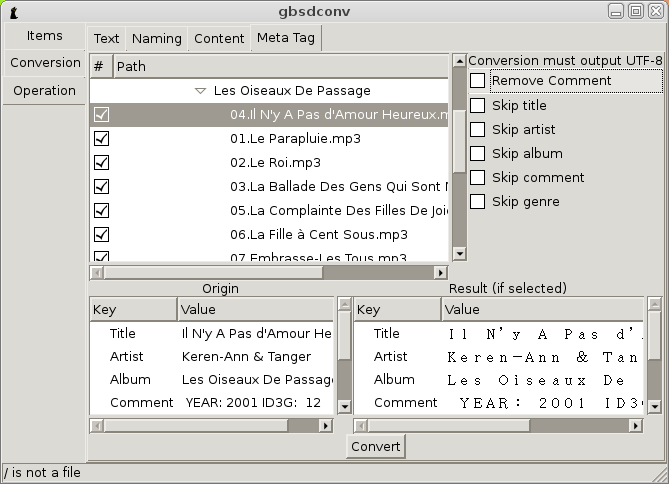Click the chess piece window menu icon
Screen dimensions: 669x484
click(x=14, y=12)
